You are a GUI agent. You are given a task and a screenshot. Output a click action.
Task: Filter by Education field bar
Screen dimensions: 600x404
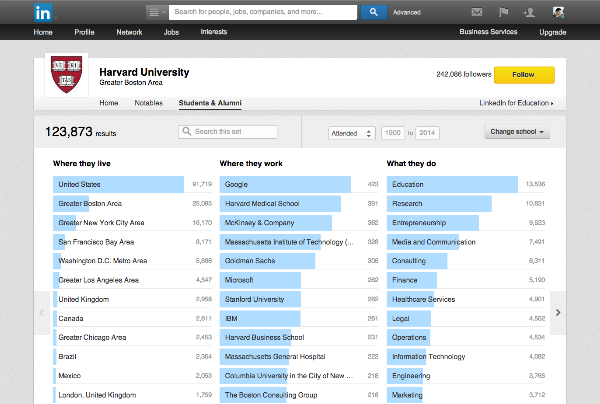click(466, 184)
